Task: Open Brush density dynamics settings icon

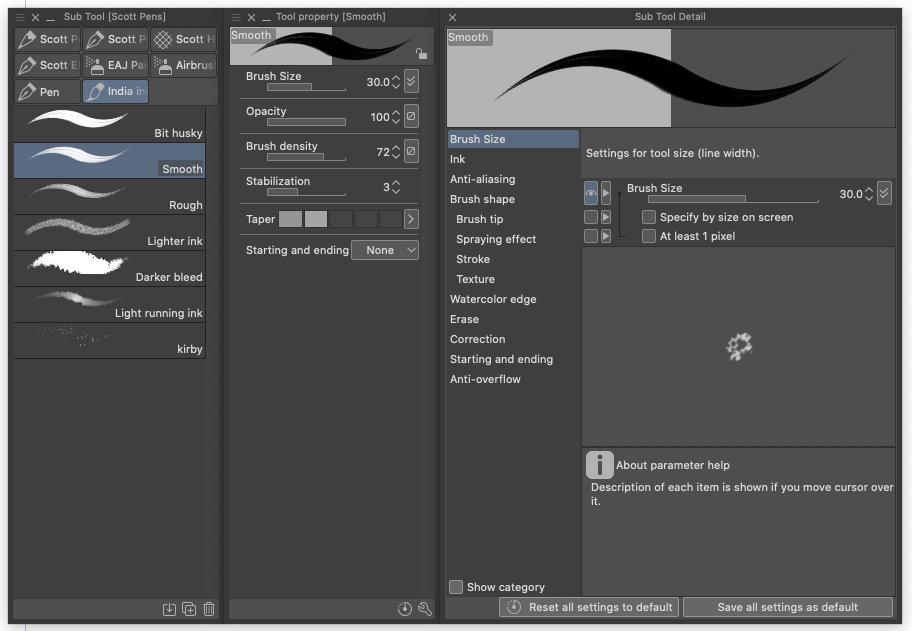Action: tap(411, 152)
